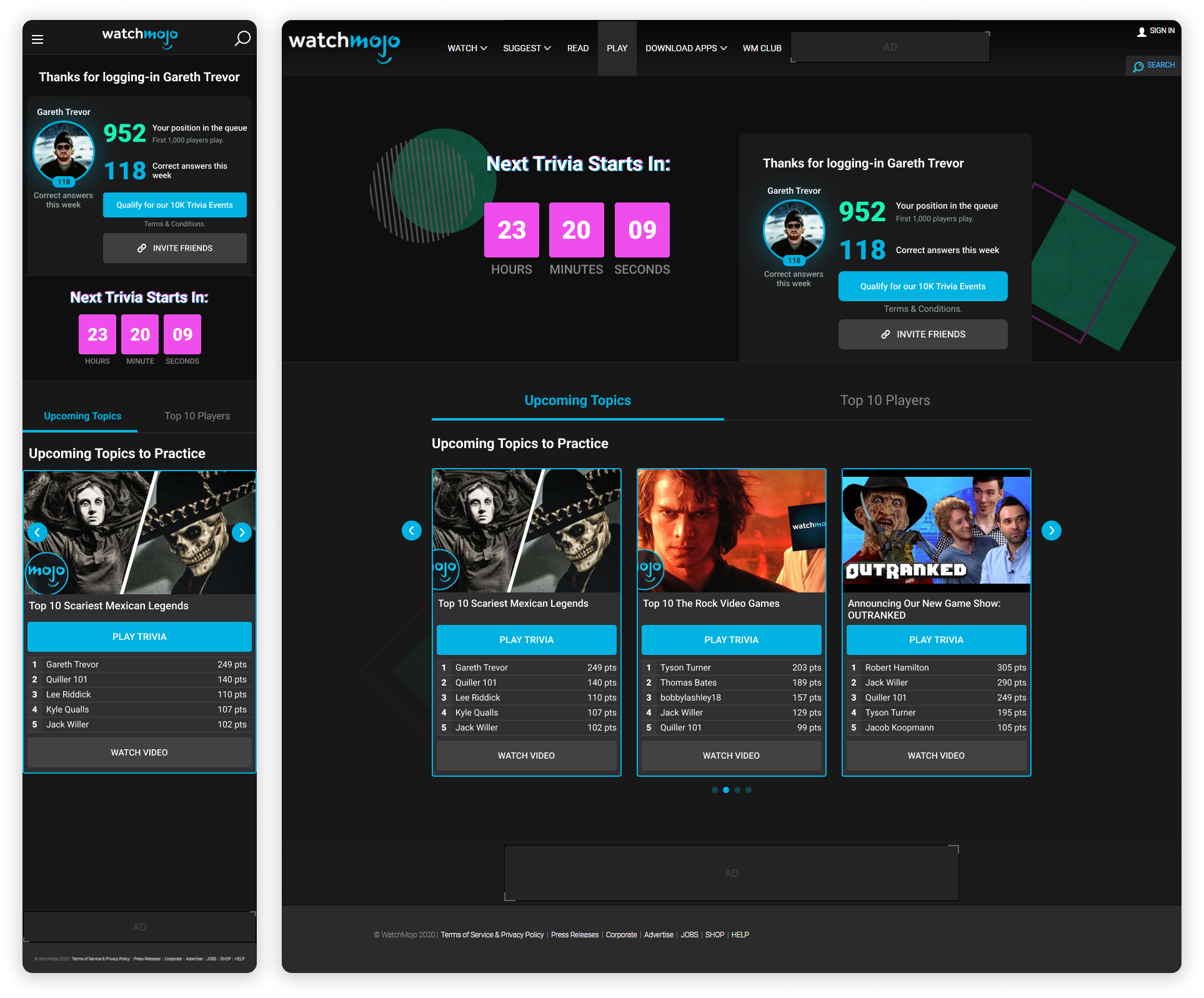Click mobile carousel previous arrow
This screenshot has height=998, width=1204.
point(37,532)
